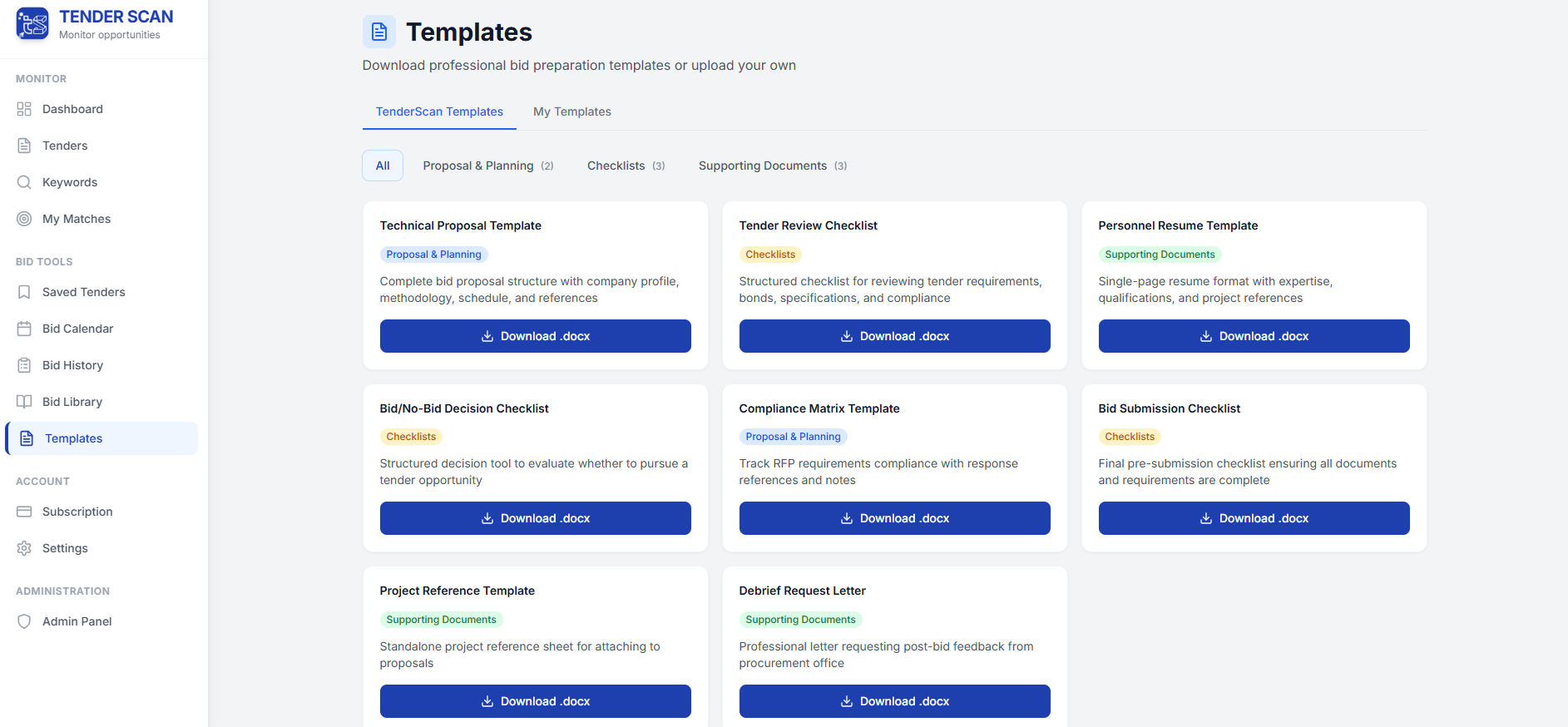Open Bid History page
Viewport: 1568px width, 727px height.
click(x=101, y=365)
